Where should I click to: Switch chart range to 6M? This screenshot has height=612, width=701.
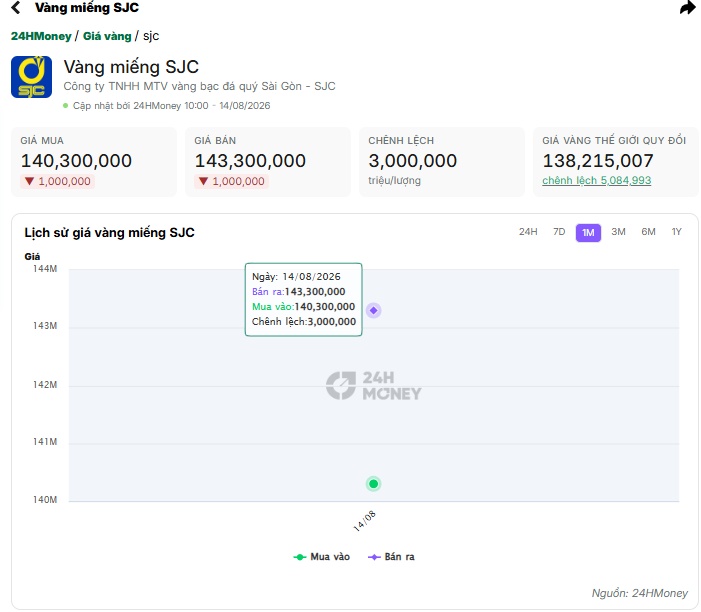tap(648, 232)
